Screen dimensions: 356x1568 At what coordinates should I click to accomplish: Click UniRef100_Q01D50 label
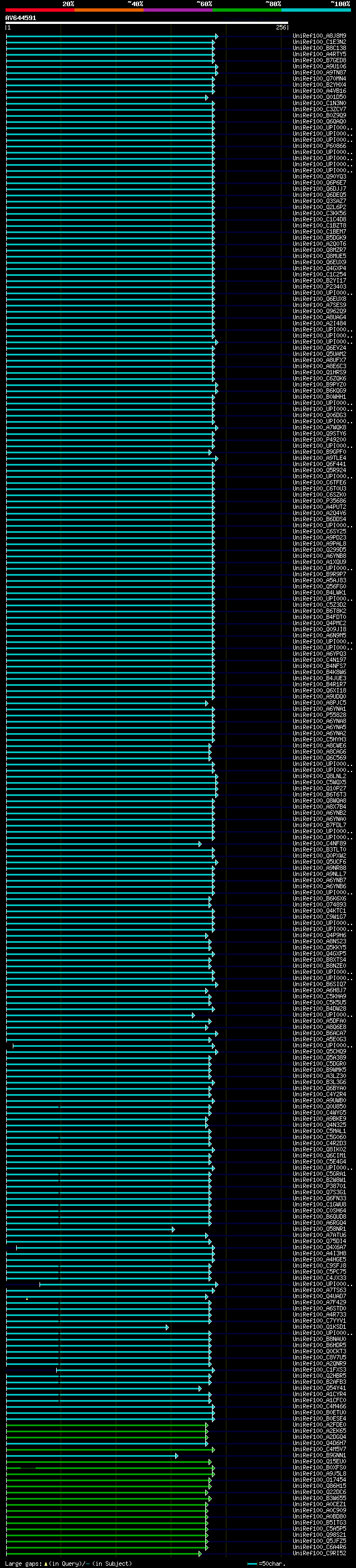(x=319, y=97)
